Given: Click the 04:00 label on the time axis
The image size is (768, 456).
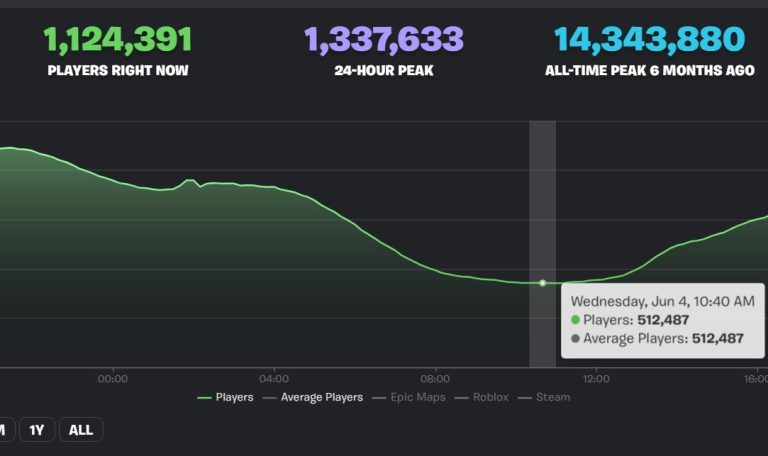Looking at the screenshot, I should point(274,378).
